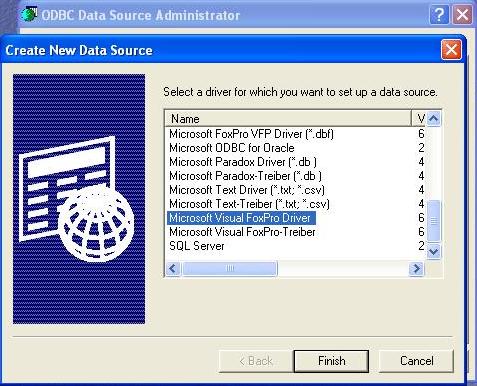Click the driver list scroll-down arrow
The image size is (477, 386).
(x=434, y=251)
